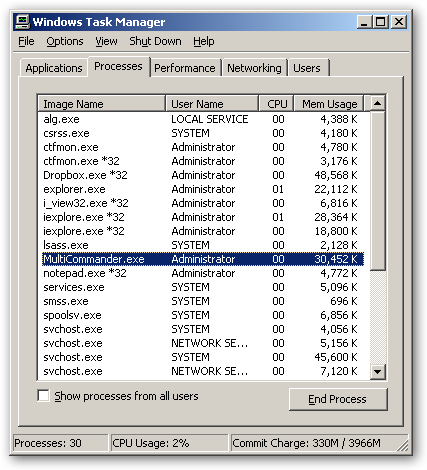Open the File menu
Screen dimensions: 427x470
[x=26, y=41]
